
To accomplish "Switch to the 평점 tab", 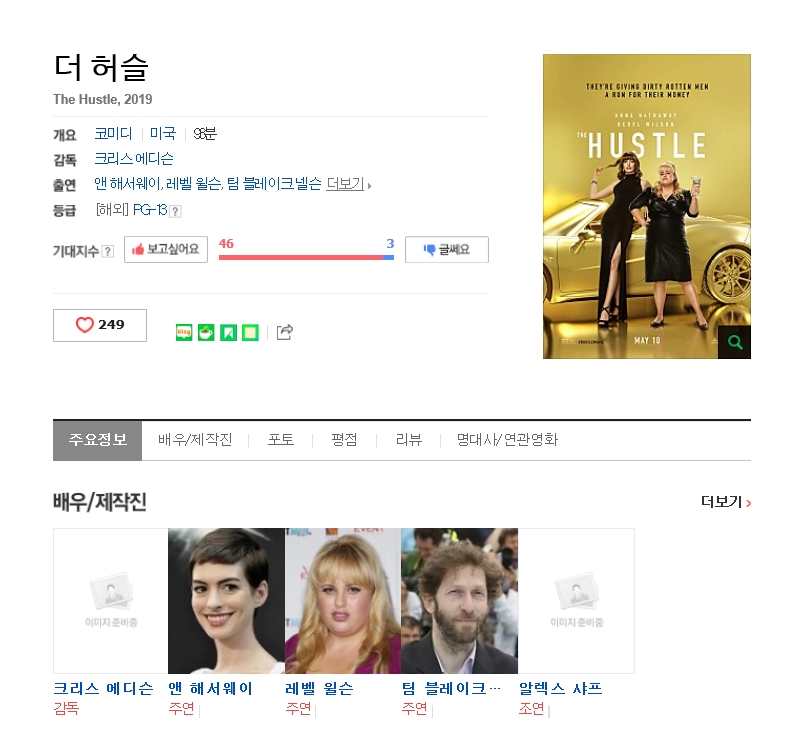I will pos(344,440).
